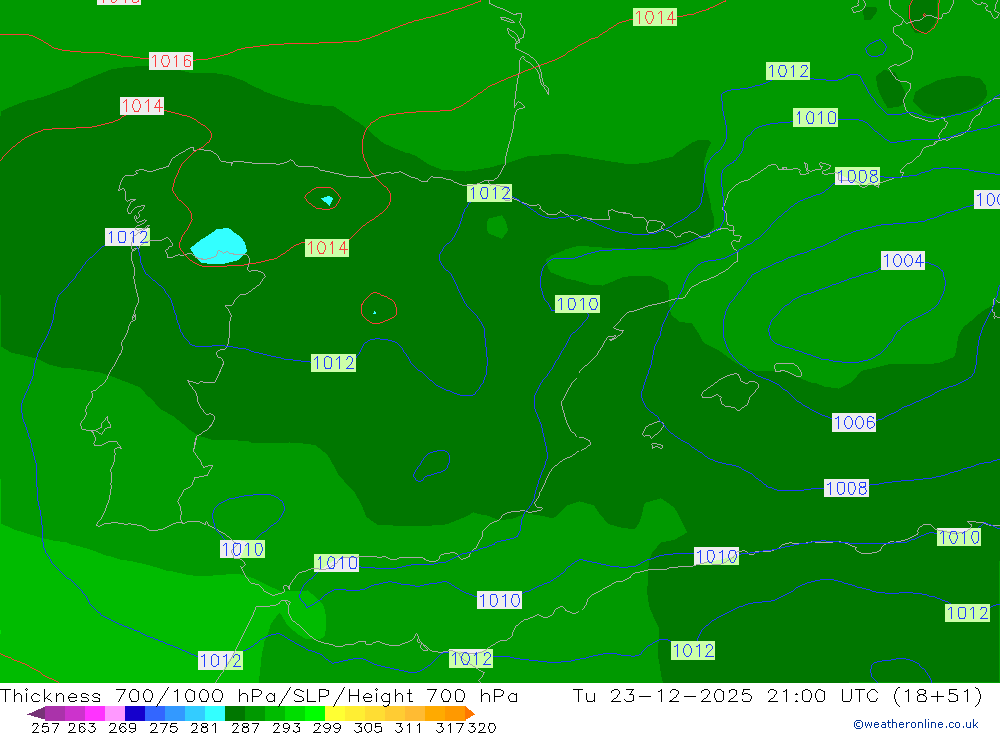Select the light pink legend swatch
The image size is (1000, 733).
115,713
